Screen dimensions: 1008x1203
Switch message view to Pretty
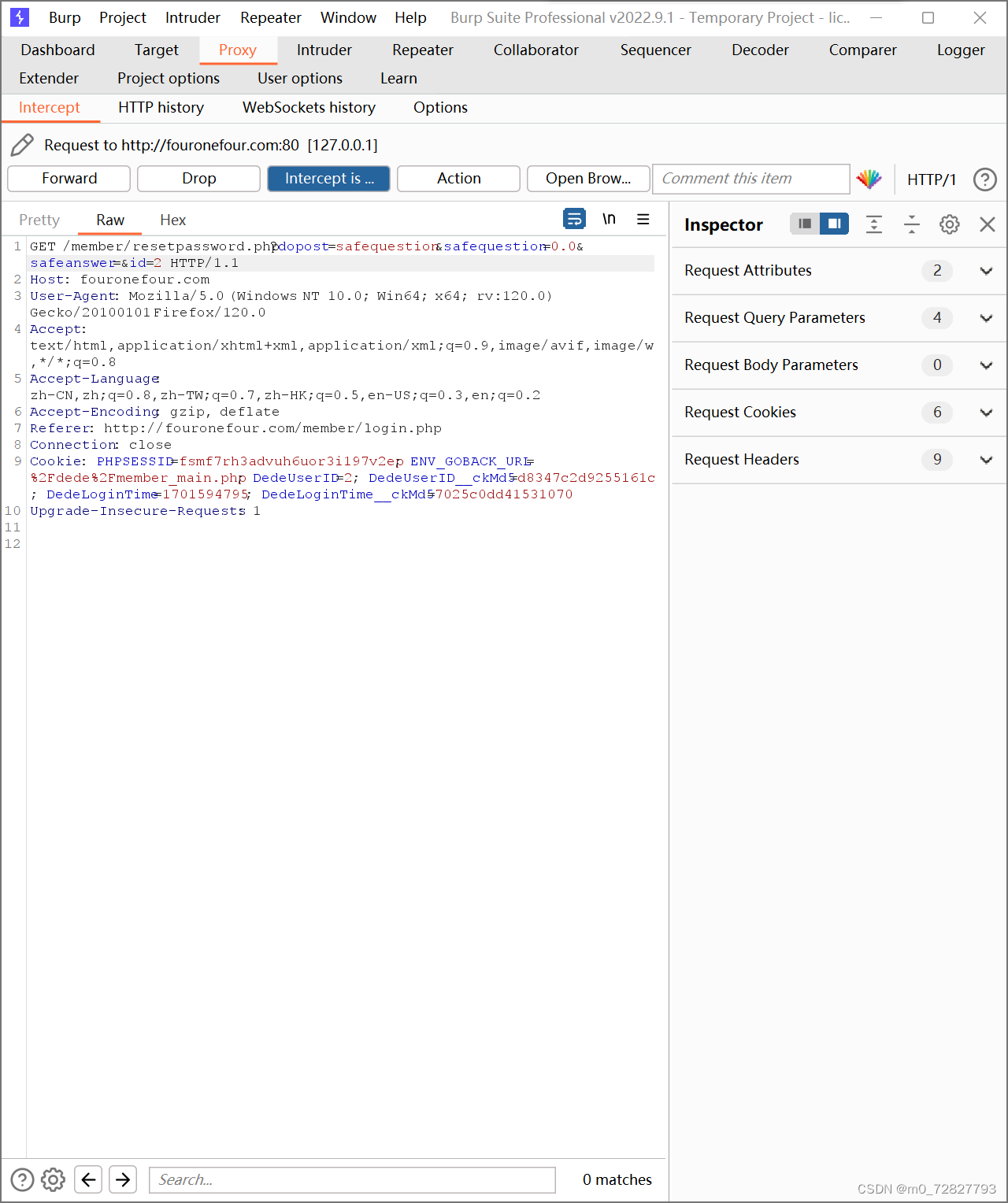pos(39,220)
